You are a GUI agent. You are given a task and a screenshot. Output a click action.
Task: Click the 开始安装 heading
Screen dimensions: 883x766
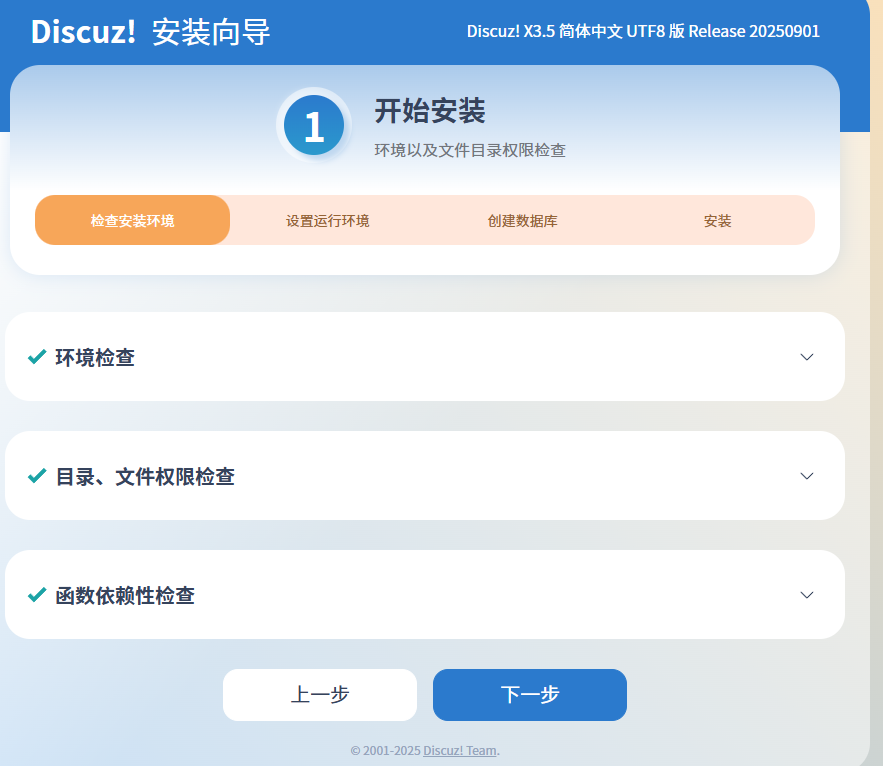tap(430, 110)
